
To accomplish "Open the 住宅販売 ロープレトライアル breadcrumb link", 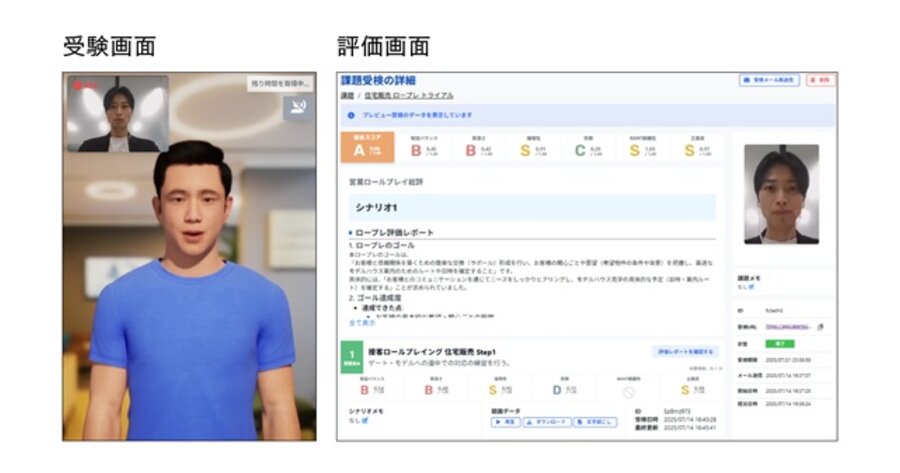I will tap(409, 96).
